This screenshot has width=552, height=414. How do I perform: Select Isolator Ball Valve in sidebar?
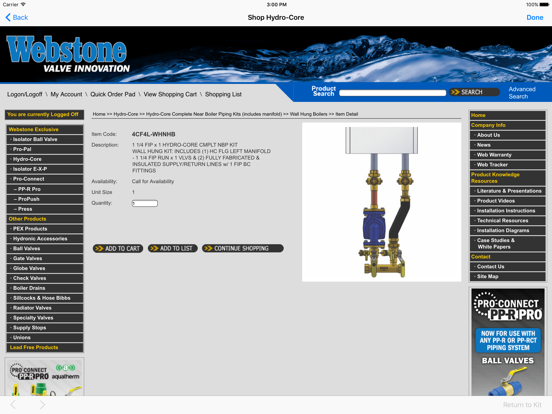pos(45,139)
